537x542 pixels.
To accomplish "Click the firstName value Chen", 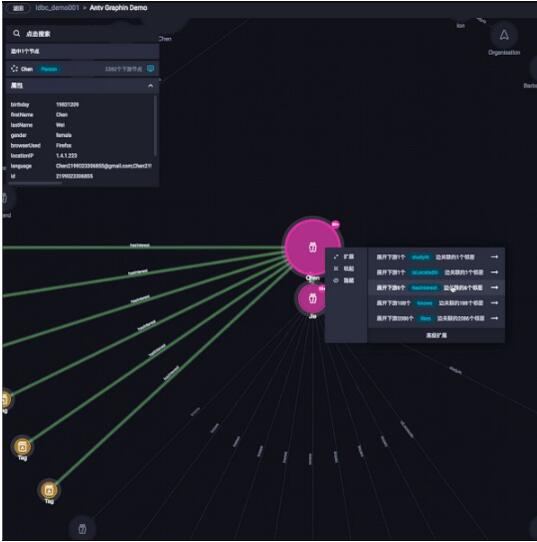I will pyautogui.click(x=62, y=114).
